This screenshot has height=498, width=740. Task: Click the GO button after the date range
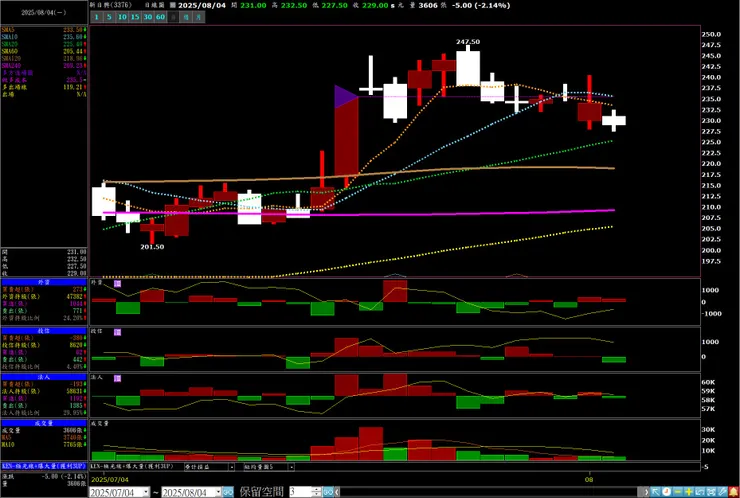tap(228, 492)
